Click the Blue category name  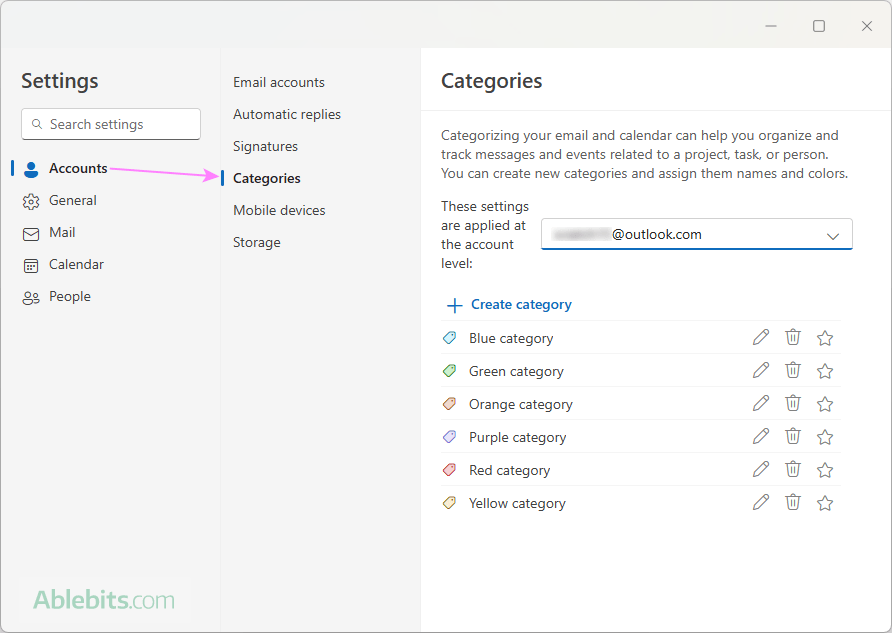pos(511,338)
